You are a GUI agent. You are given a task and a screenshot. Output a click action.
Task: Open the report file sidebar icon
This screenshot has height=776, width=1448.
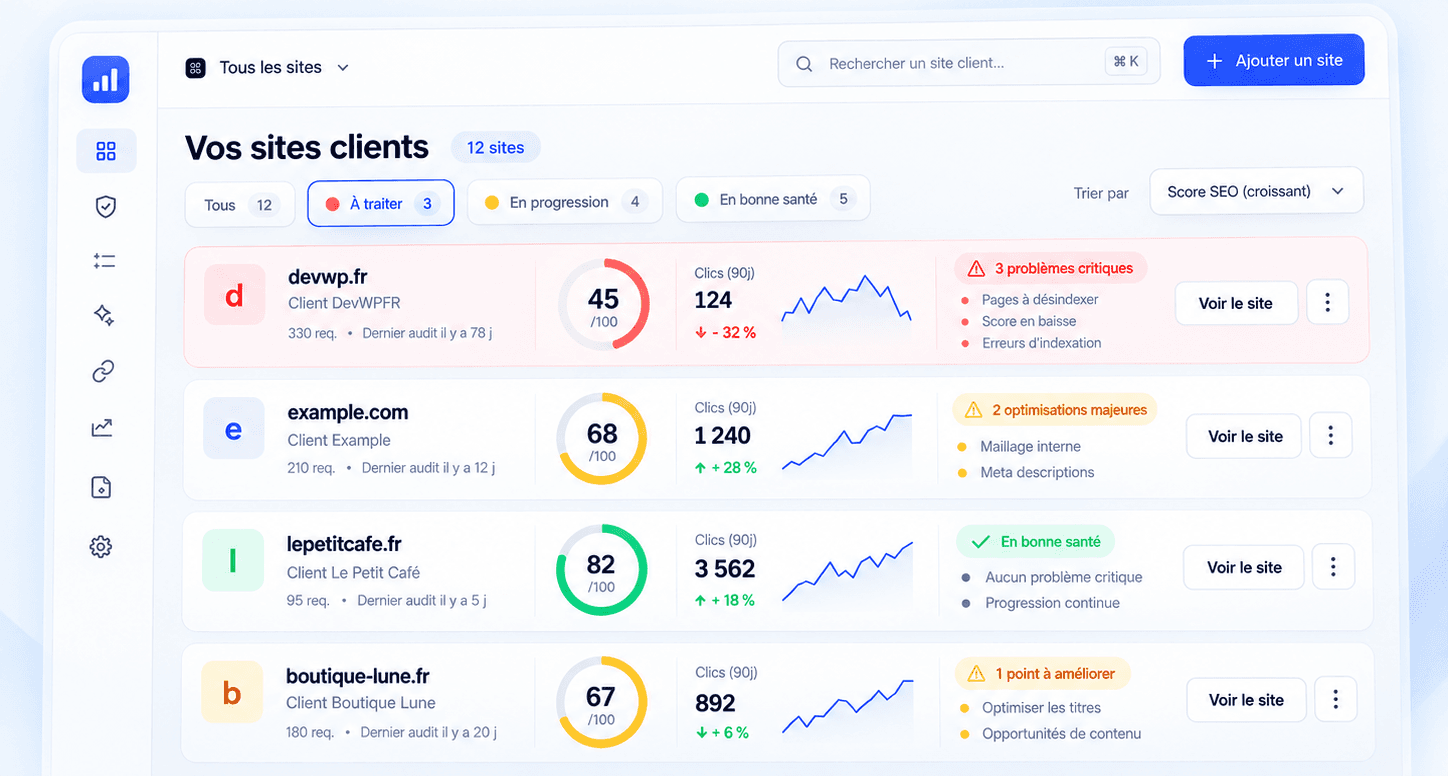101,487
